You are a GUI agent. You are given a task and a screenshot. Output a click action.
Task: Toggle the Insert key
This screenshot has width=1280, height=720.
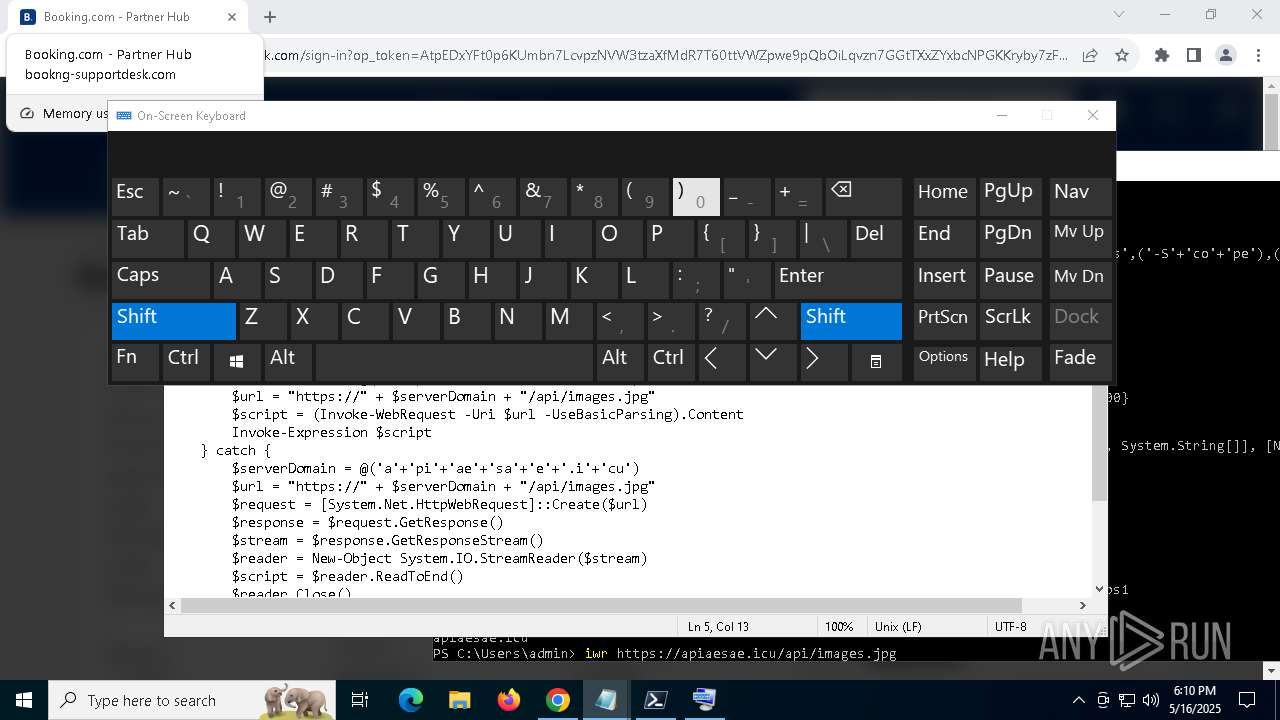944,279
